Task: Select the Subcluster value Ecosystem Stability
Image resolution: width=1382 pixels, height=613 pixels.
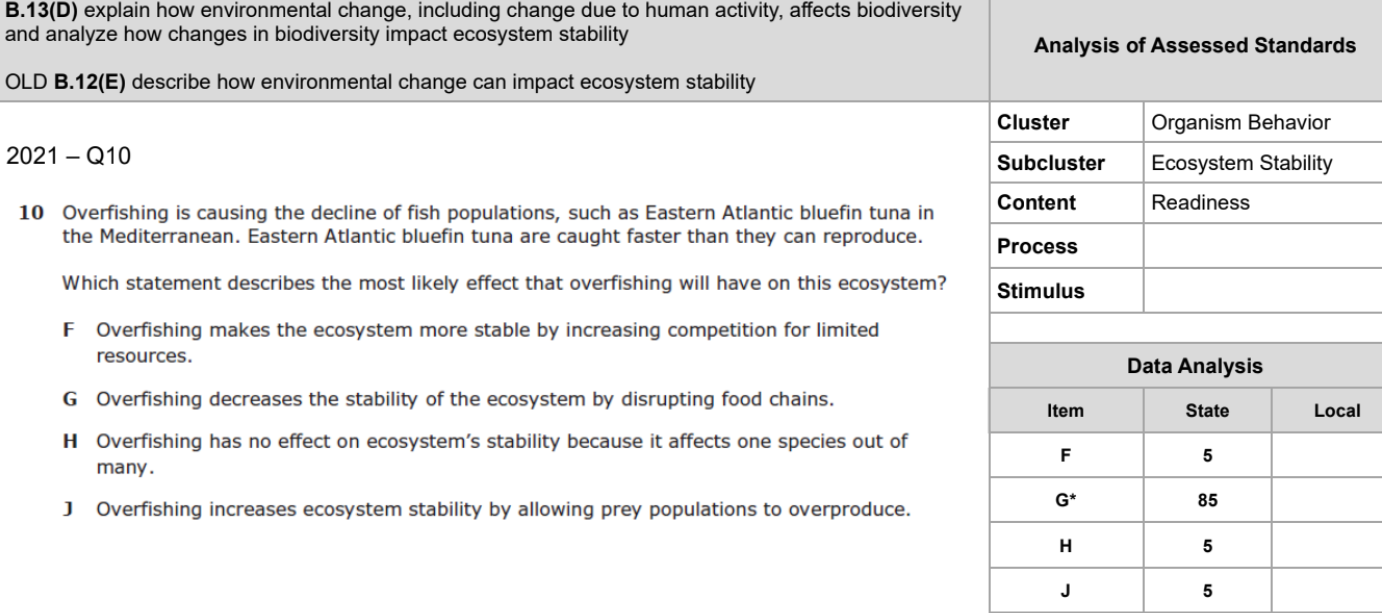Action: pos(1240,163)
